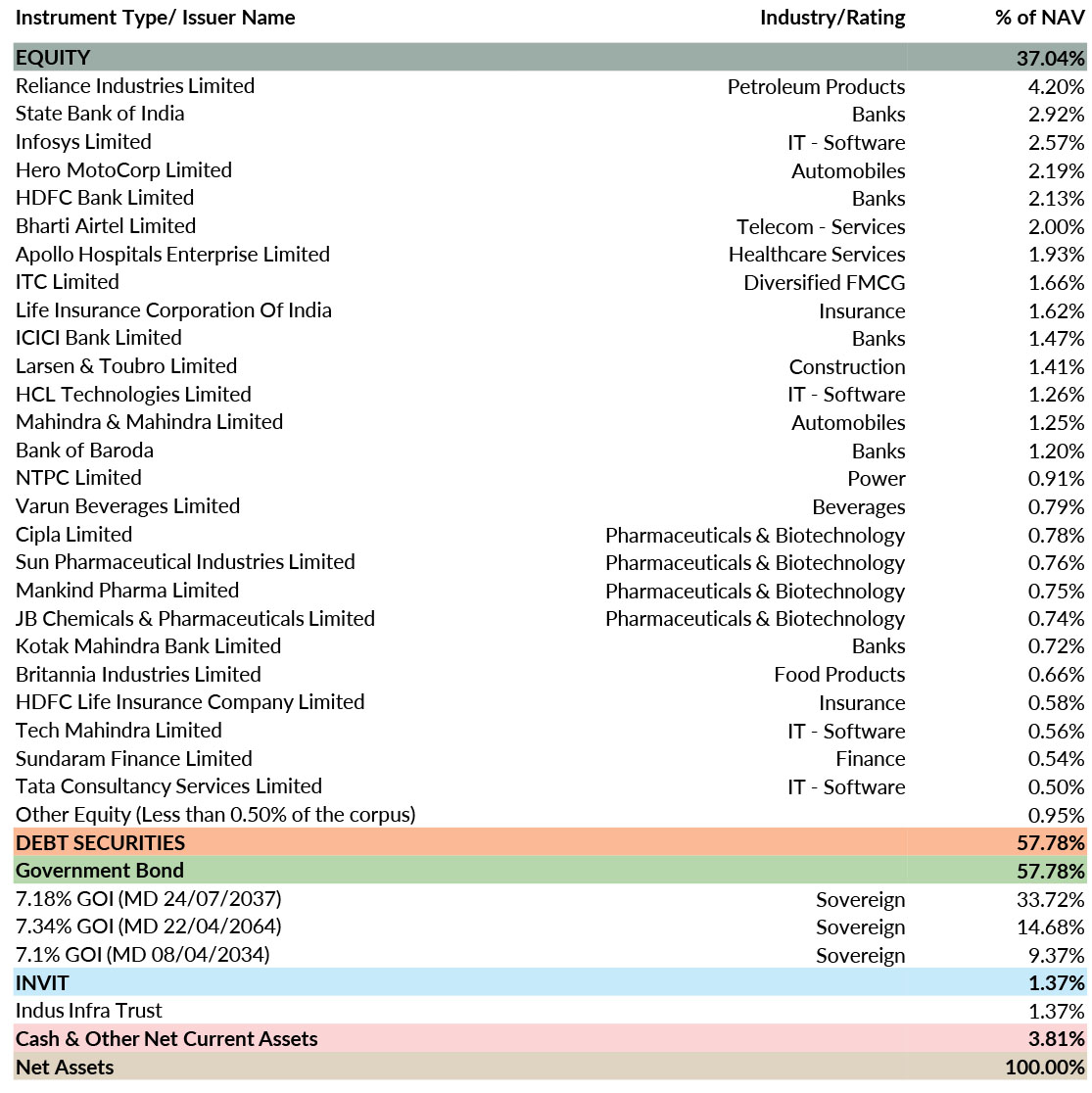Click the green Government Bond subheader
Image resolution: width=1092 pixels, height=1093 pixels.
tap(100, 871)
